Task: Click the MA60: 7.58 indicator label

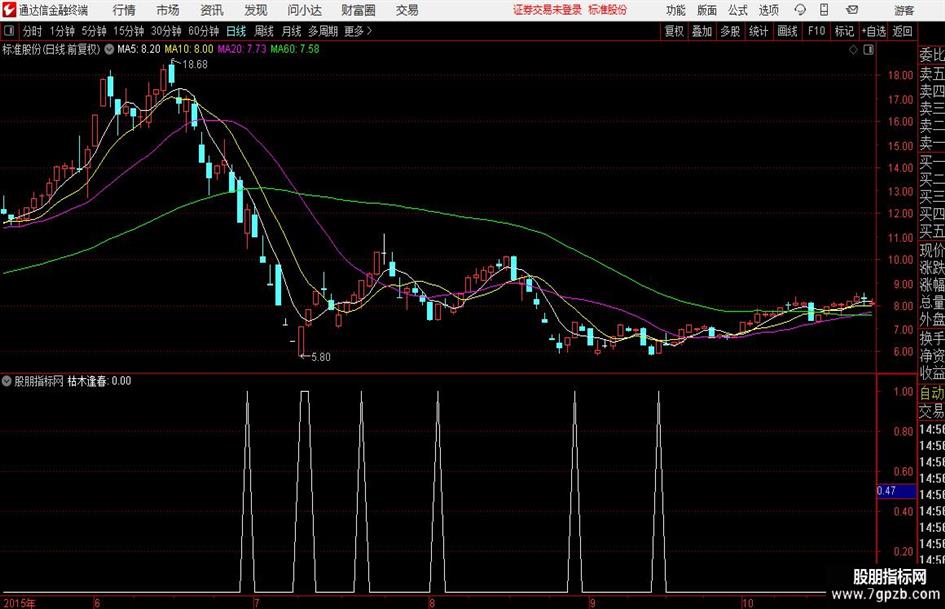Action: (295, 49)
